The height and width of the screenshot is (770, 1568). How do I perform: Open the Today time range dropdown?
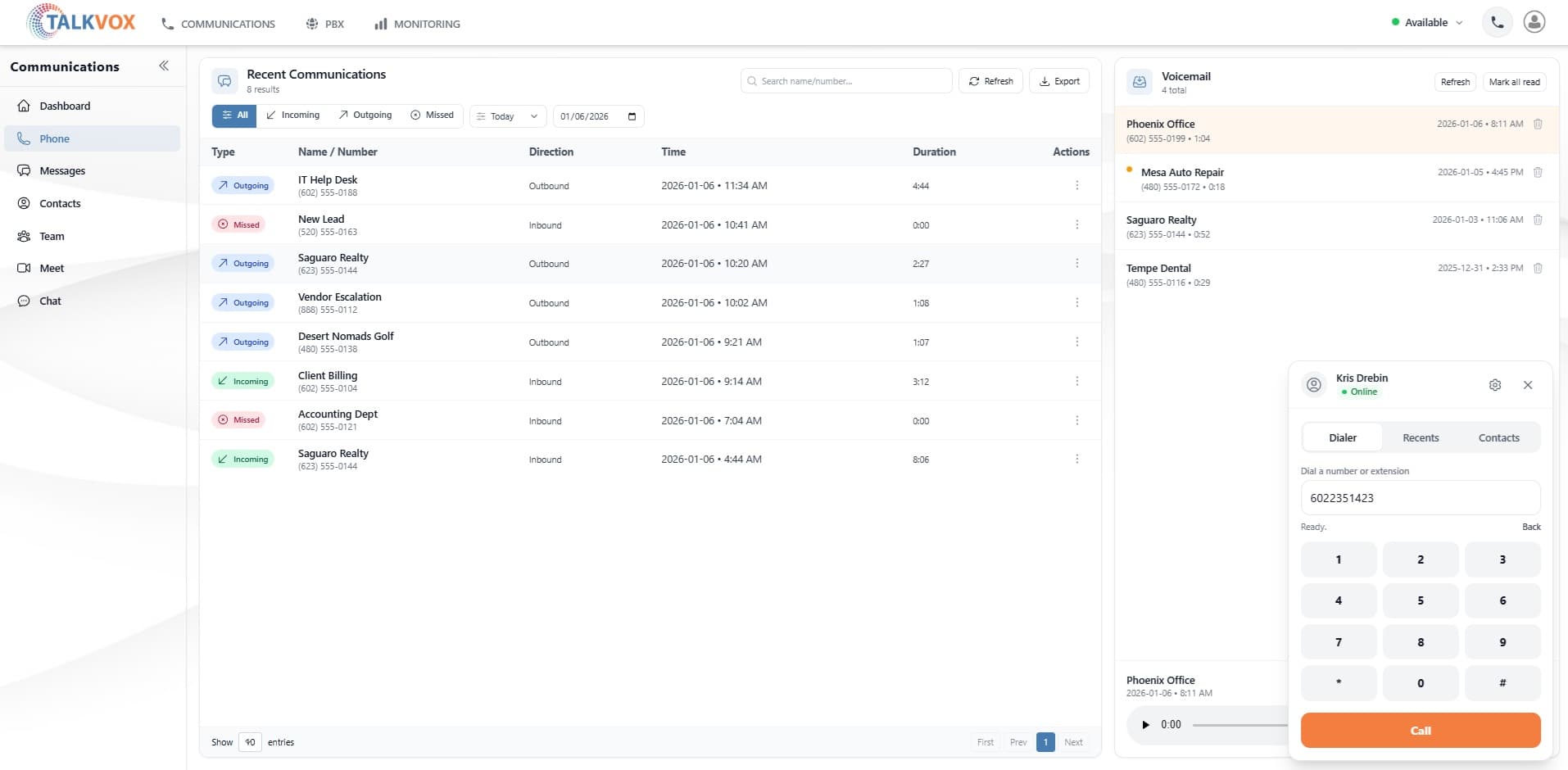506,115
